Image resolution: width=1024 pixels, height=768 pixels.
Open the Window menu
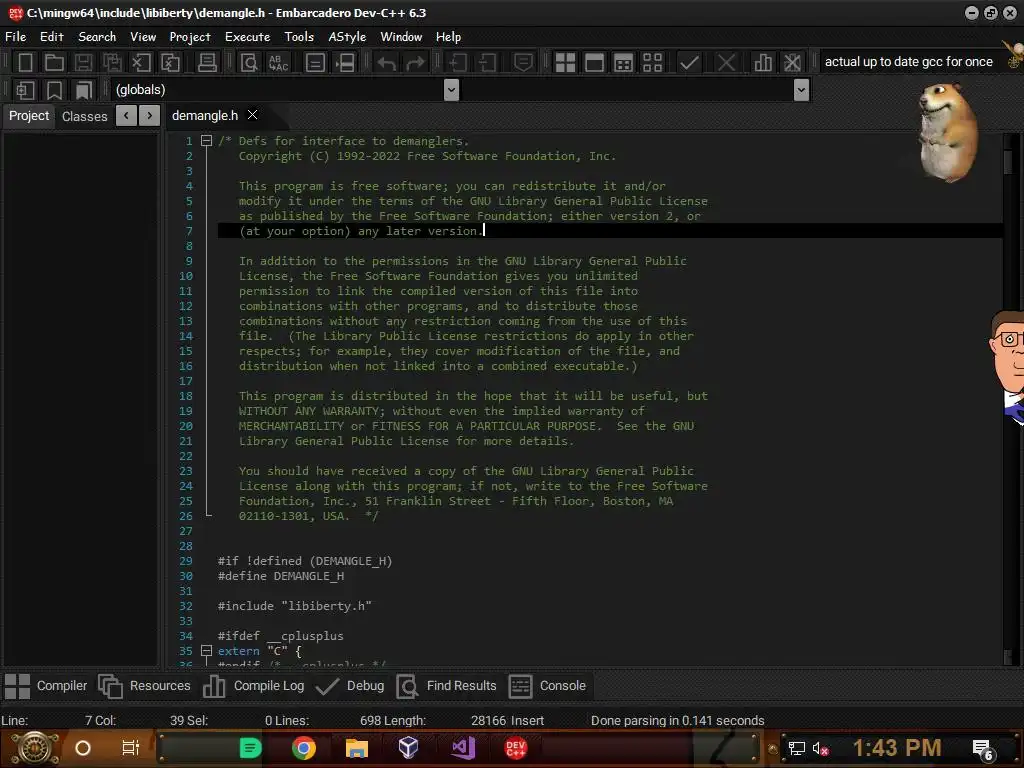401,37
